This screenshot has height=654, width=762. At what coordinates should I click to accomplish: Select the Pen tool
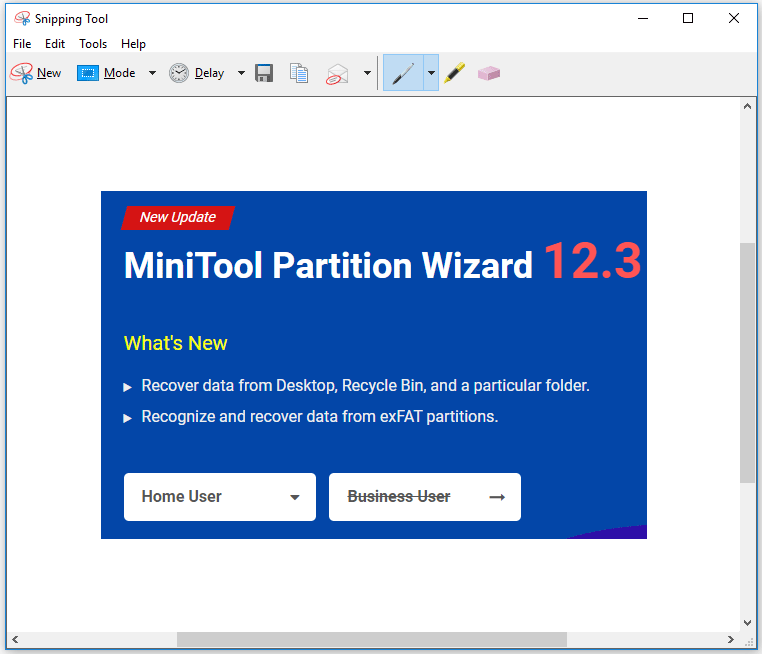(x=403, y=73)
